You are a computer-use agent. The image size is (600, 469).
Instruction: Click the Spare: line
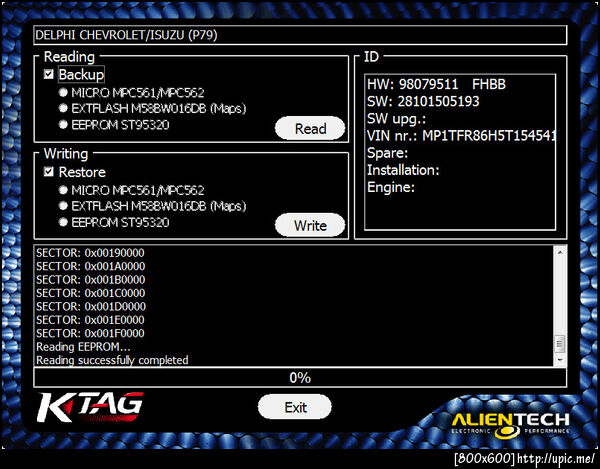click(387, 153)
